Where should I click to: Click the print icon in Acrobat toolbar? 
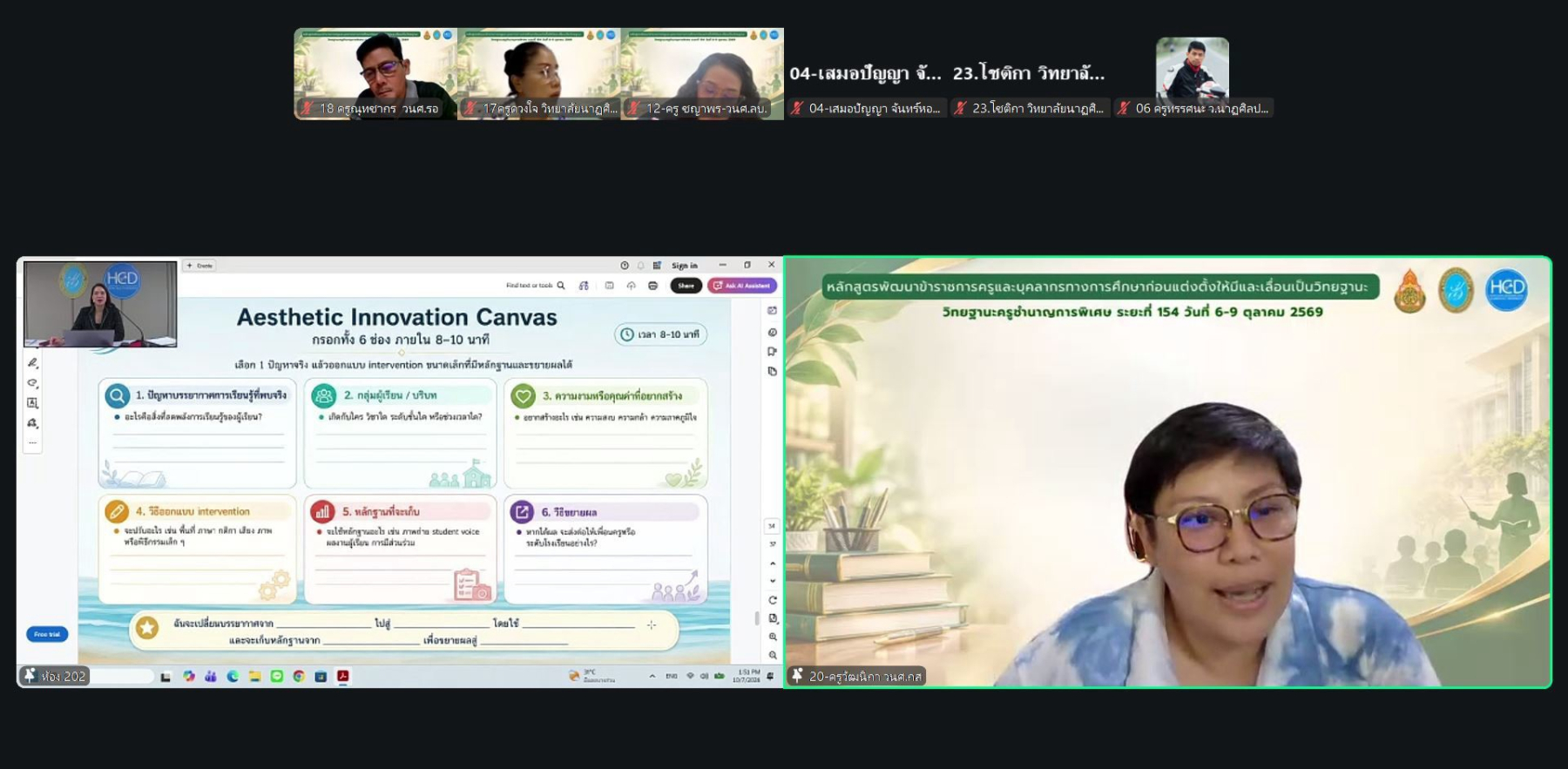[x=652, y=286]
